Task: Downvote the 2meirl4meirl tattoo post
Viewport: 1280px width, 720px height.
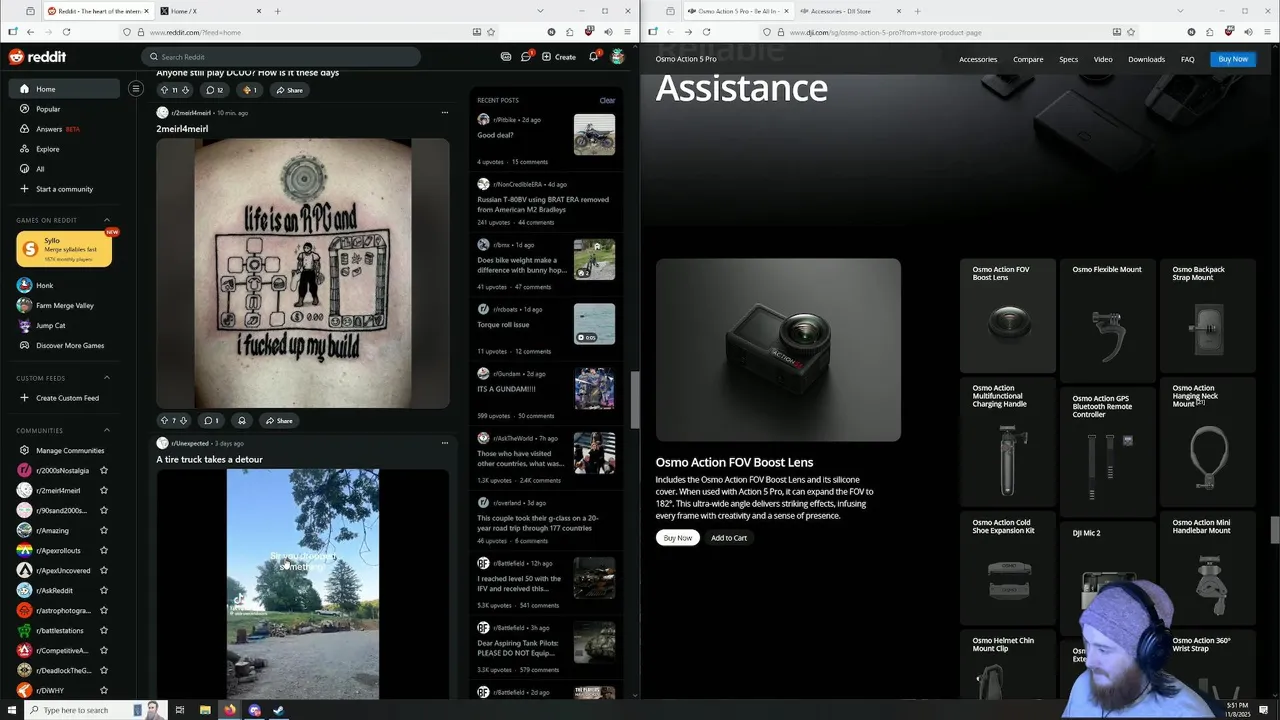Action: (183, 421)
